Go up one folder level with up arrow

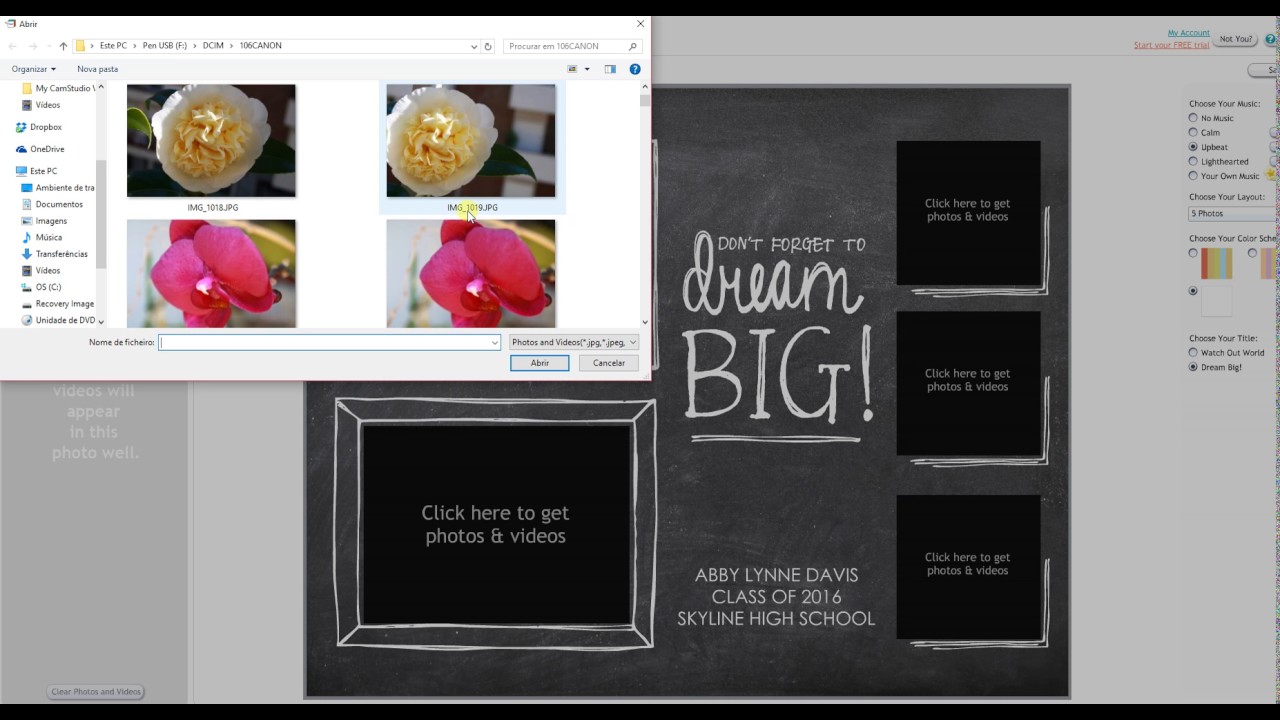click(x=63, y=46)
